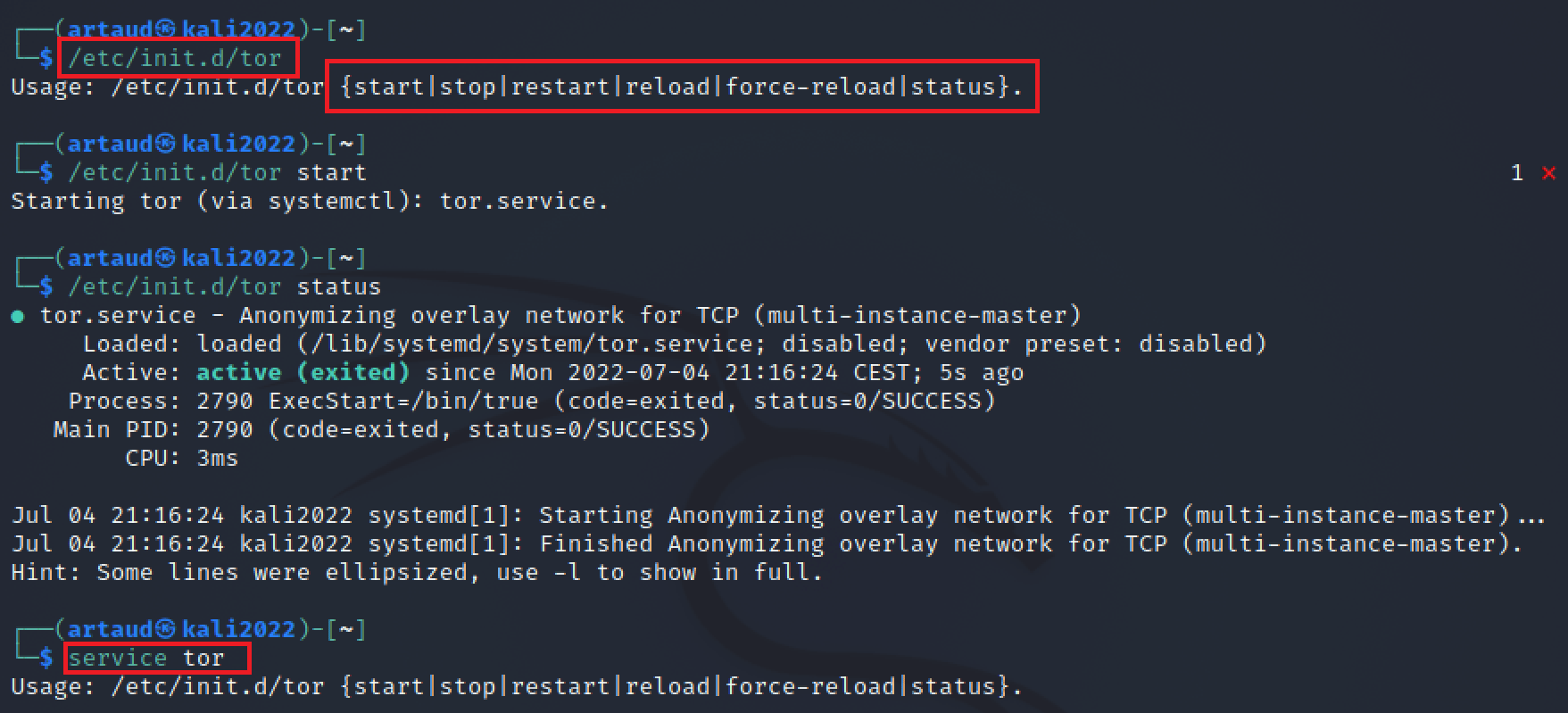This screenshot has height=713, width=1568.
Task: Click "stop" in the first red-boxed usage line
Action: click(x=468, y=87)
